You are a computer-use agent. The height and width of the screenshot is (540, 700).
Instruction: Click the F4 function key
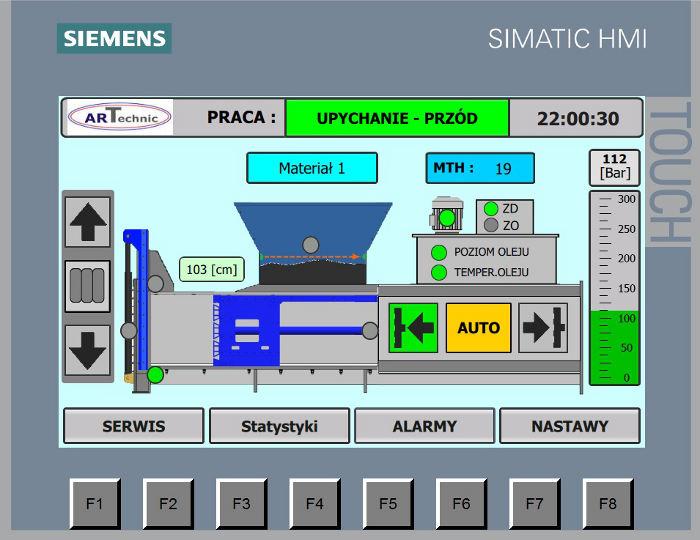click(x=315, y=504)
